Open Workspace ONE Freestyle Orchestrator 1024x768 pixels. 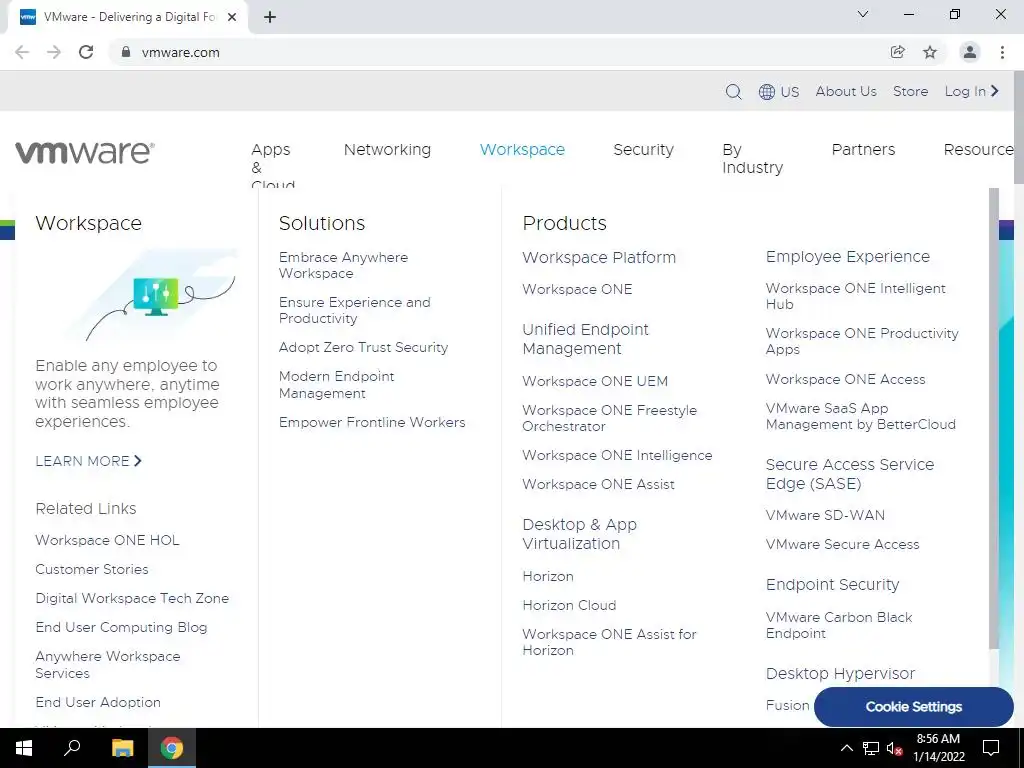click(x=609, y=418)
